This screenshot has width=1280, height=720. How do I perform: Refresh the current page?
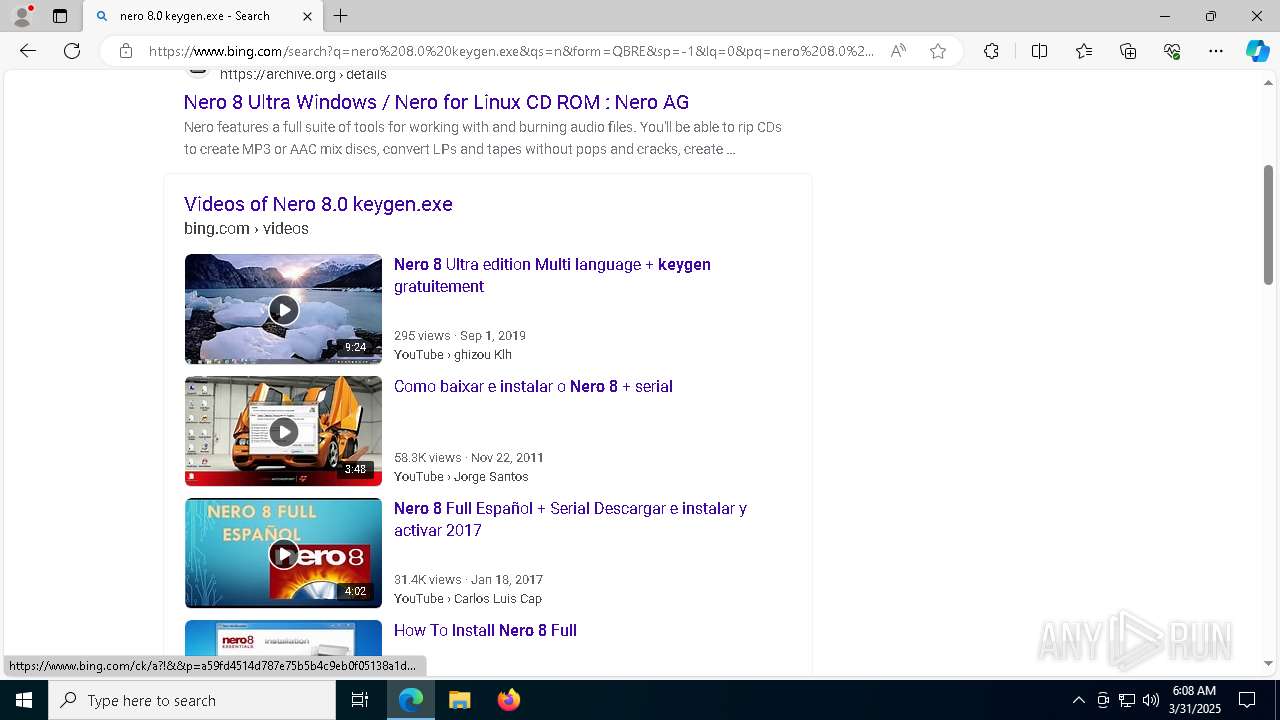pos(72,51)
